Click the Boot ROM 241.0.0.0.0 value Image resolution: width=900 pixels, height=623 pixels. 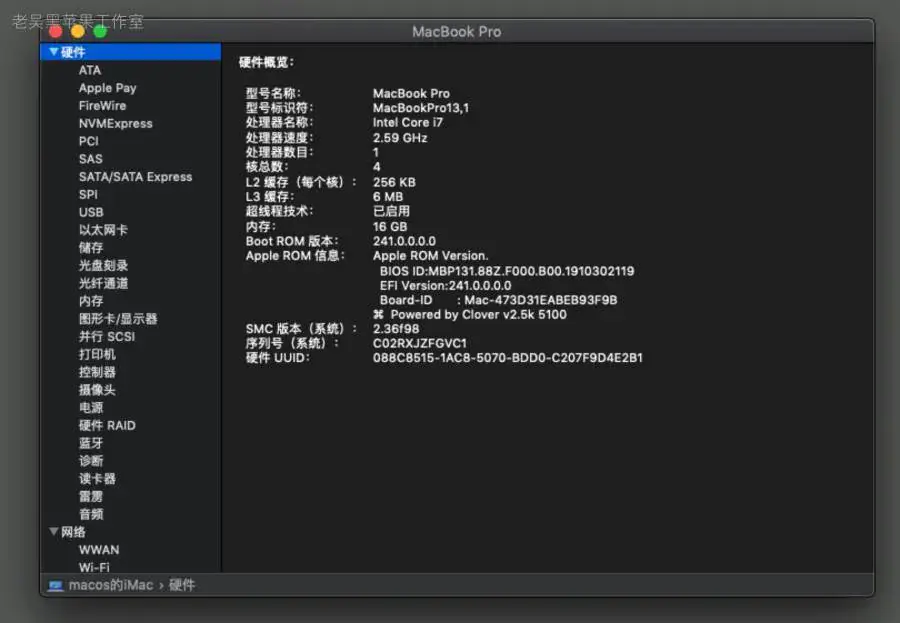pyautogui.click(x=404, y=241)
